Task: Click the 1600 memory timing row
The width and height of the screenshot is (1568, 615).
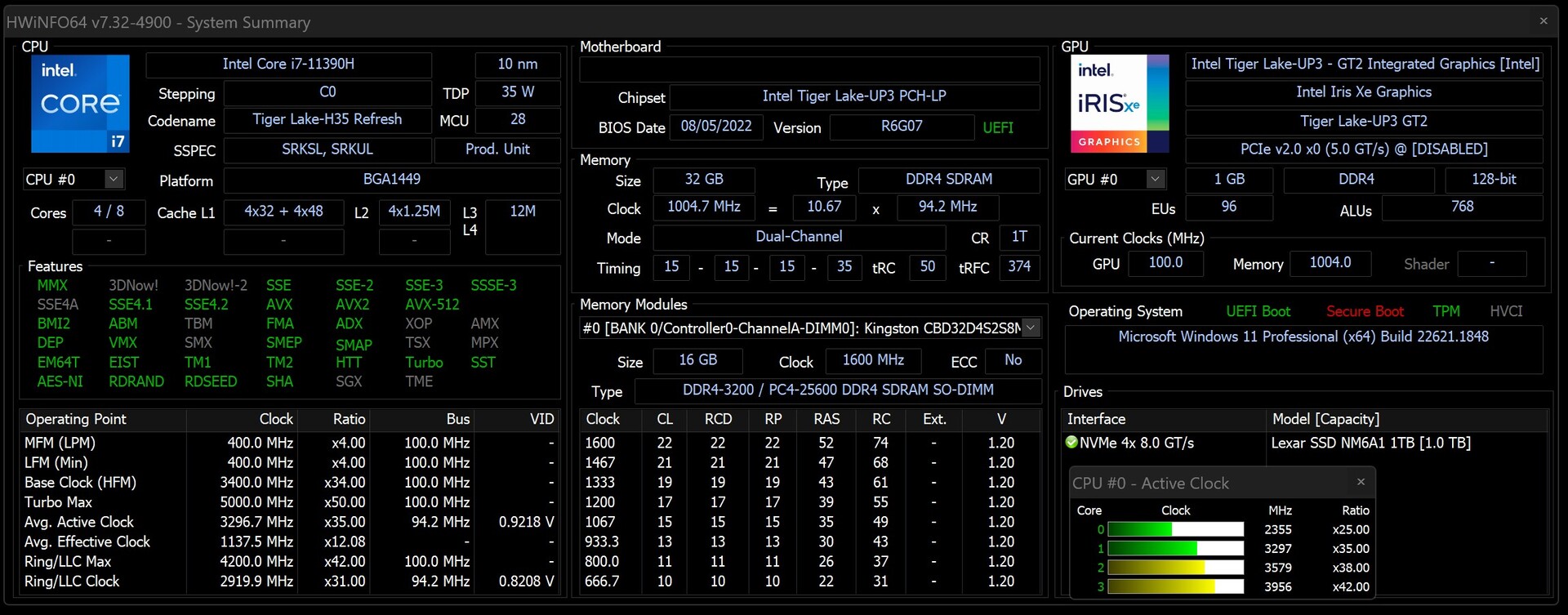Action: click(810, 443)
